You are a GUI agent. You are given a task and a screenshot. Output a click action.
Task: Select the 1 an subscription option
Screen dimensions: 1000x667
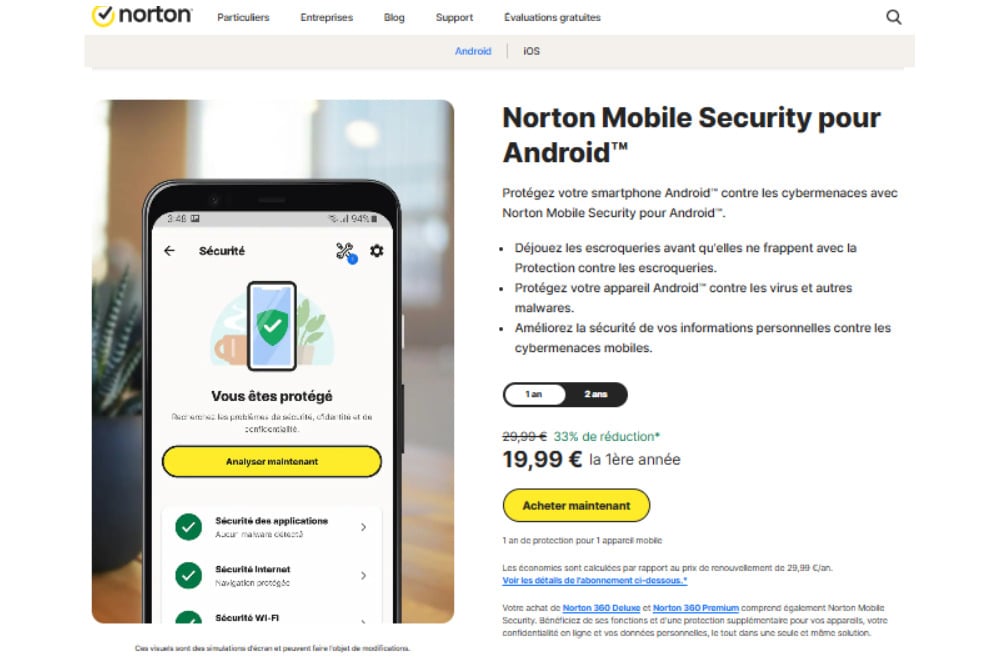(x=534, y=395)
